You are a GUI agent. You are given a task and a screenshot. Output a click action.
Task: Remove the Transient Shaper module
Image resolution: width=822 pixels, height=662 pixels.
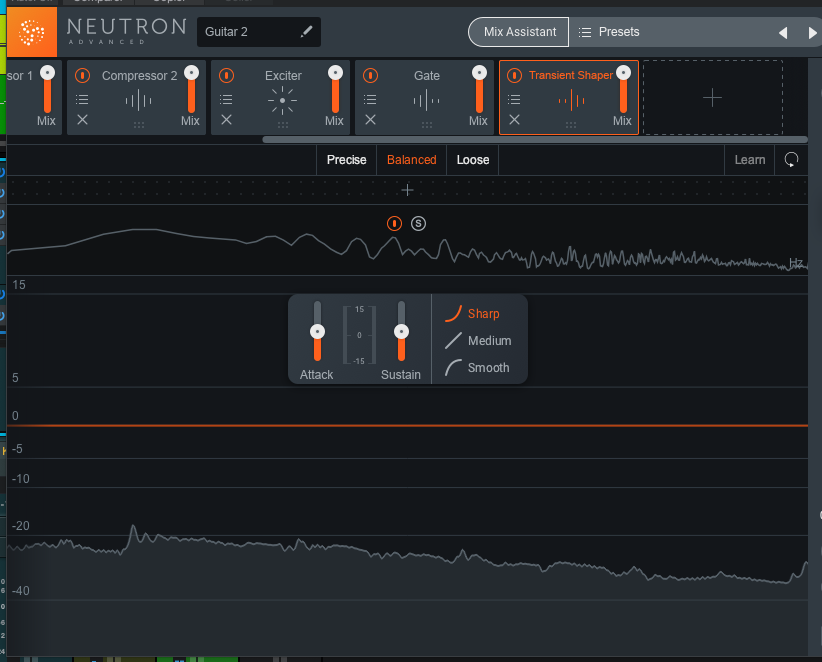514,120
